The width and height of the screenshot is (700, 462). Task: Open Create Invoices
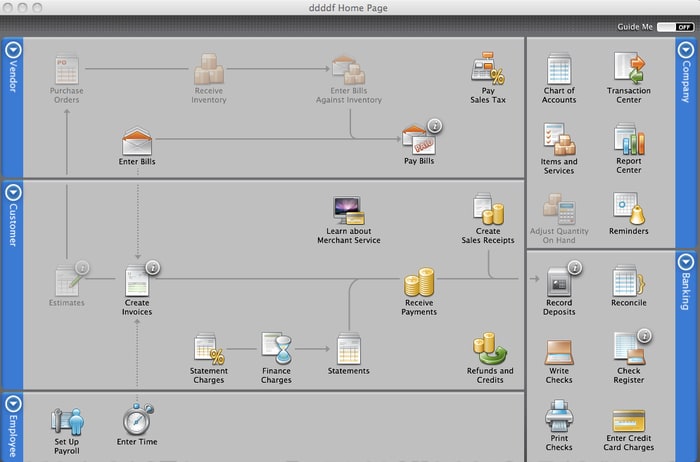[137, 281]
